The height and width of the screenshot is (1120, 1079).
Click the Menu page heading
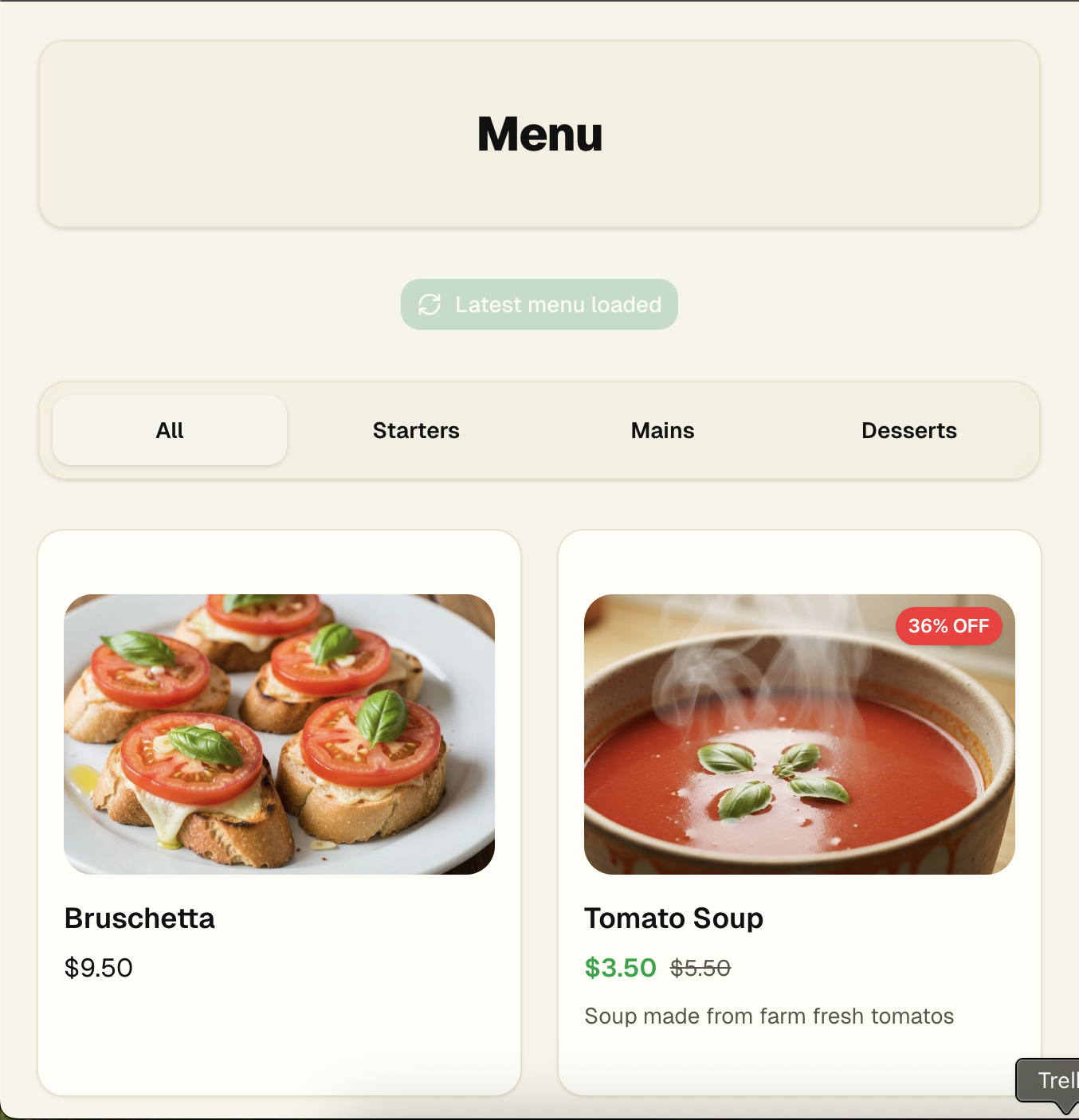[539, 134]
